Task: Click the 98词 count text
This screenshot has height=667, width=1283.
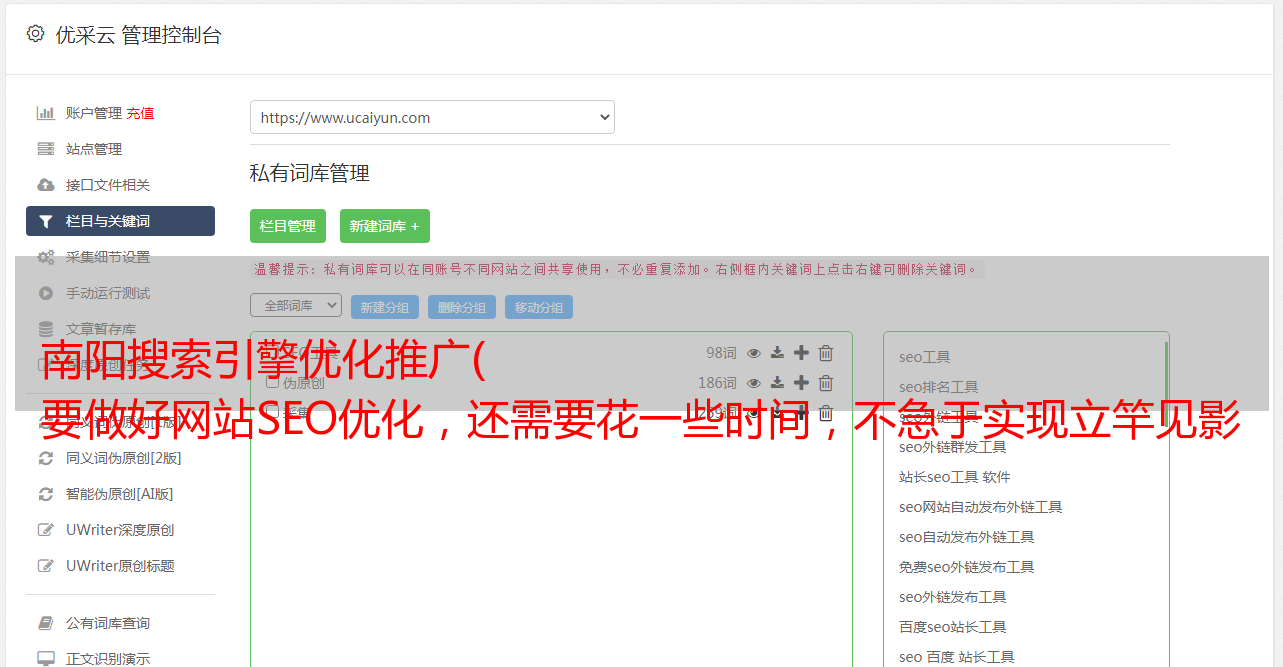Action: [x=721, y=353]
